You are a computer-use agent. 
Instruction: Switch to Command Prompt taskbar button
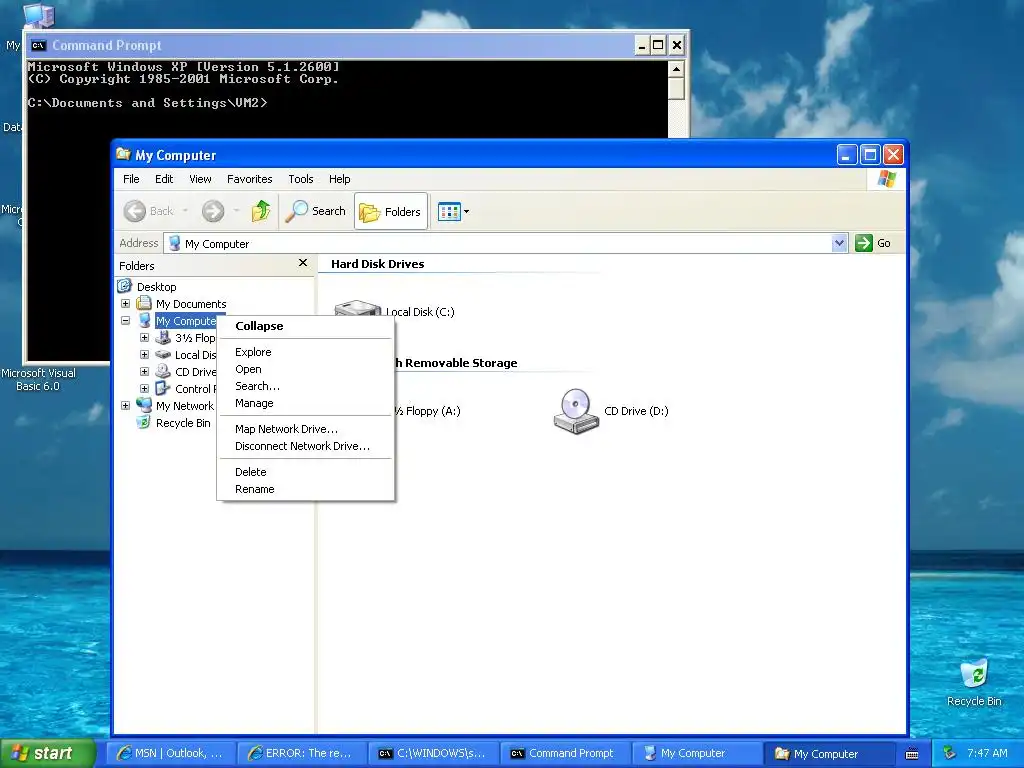(x=564, y=754)
